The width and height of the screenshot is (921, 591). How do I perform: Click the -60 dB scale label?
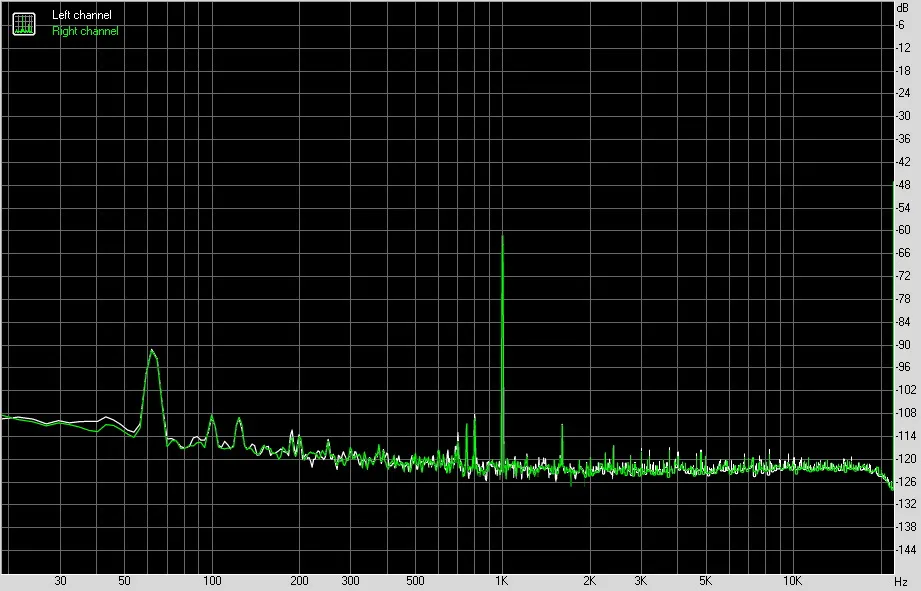pyautogui.click(x=903, y=230)
